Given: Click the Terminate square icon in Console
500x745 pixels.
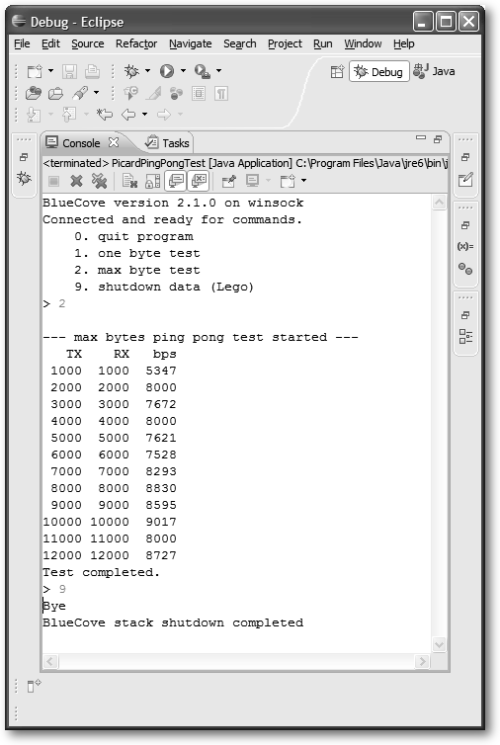Looking at the screenshot, I should (54, 181).
